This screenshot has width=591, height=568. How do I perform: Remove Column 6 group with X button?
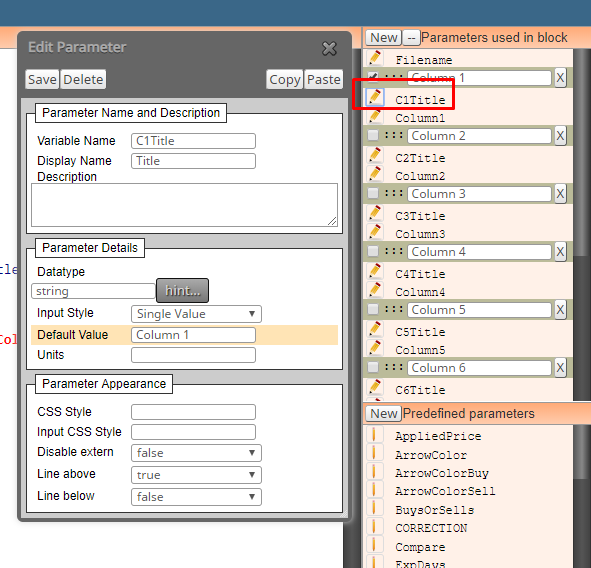560,368
